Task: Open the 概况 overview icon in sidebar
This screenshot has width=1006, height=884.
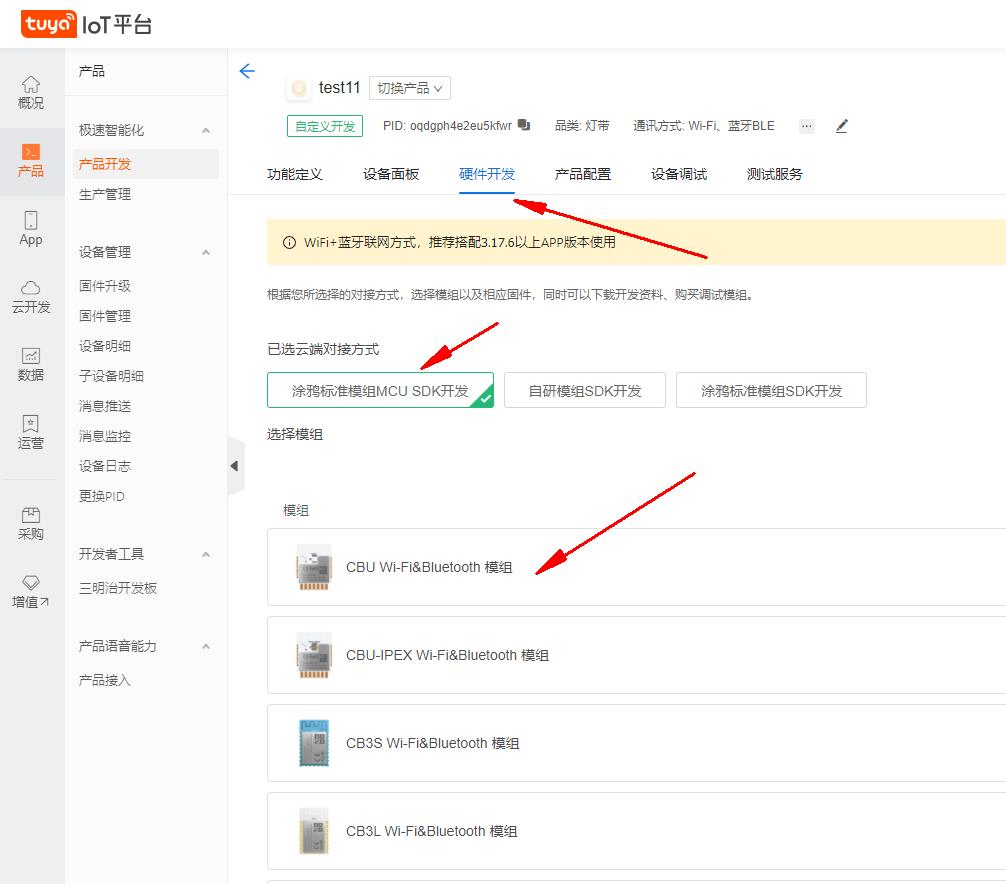Action: click(x=30, y=93)
